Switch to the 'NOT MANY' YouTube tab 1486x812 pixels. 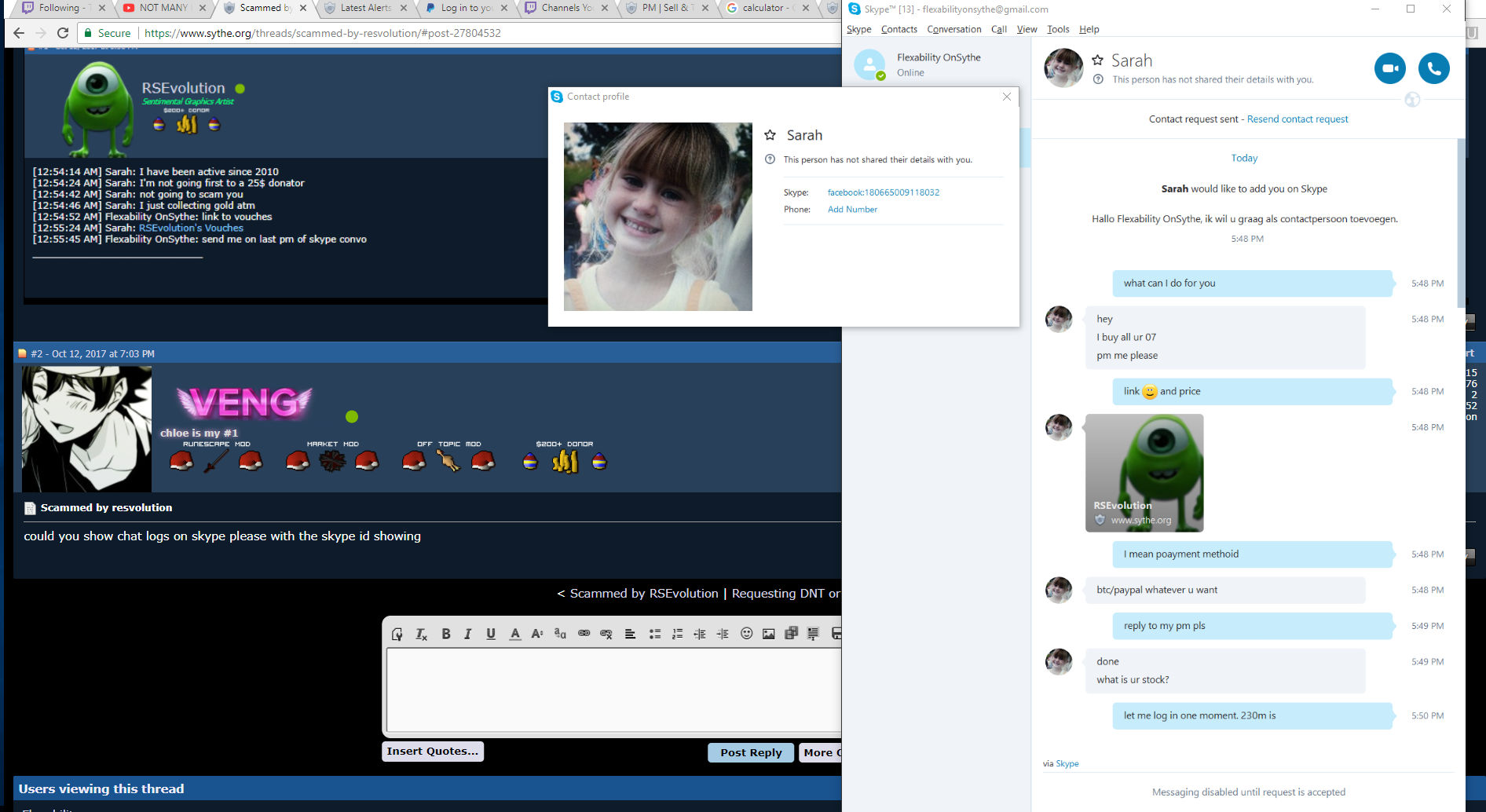click(x=163, y=8)
